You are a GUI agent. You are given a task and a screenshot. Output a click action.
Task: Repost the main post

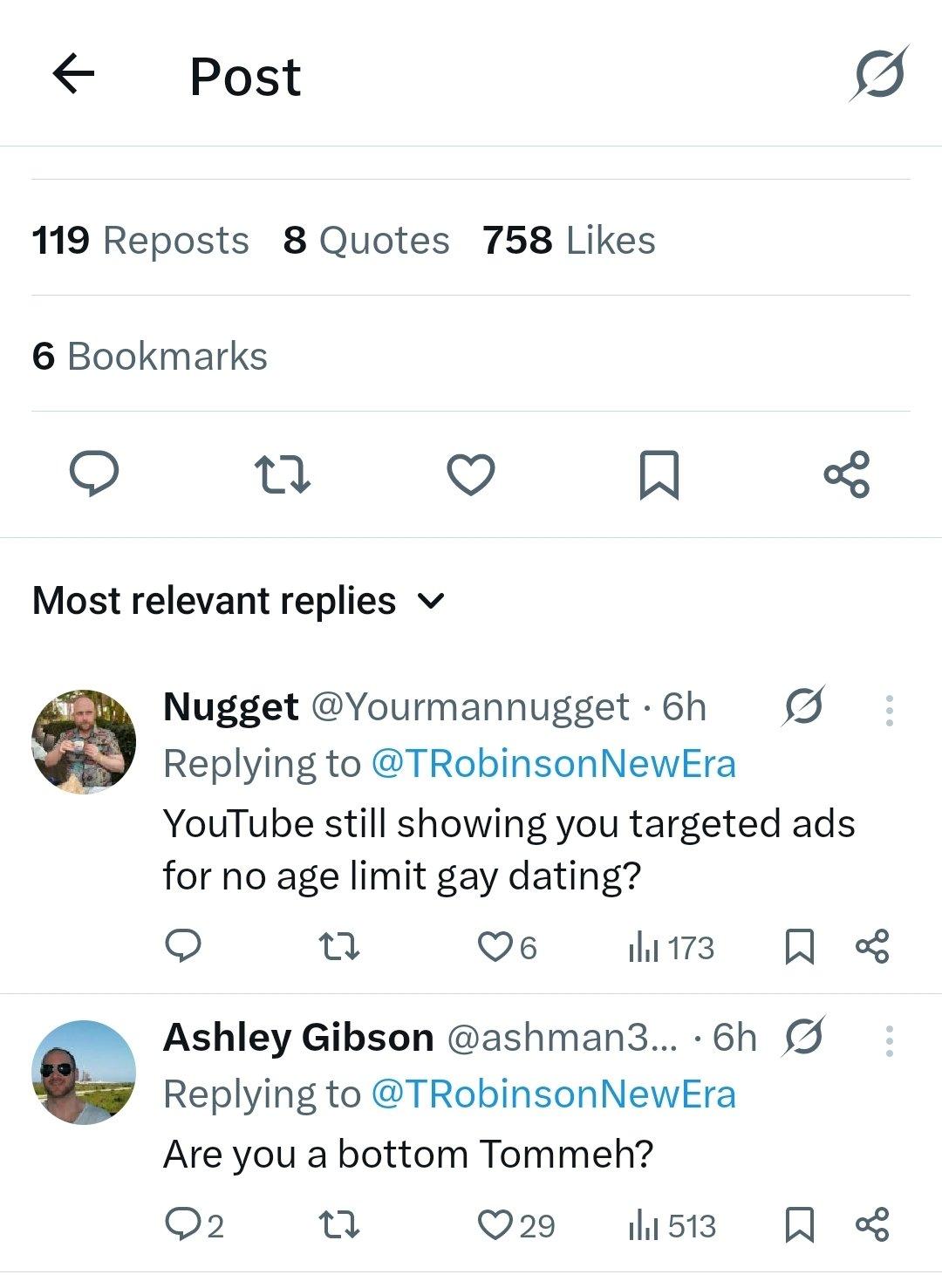[282, 474]
